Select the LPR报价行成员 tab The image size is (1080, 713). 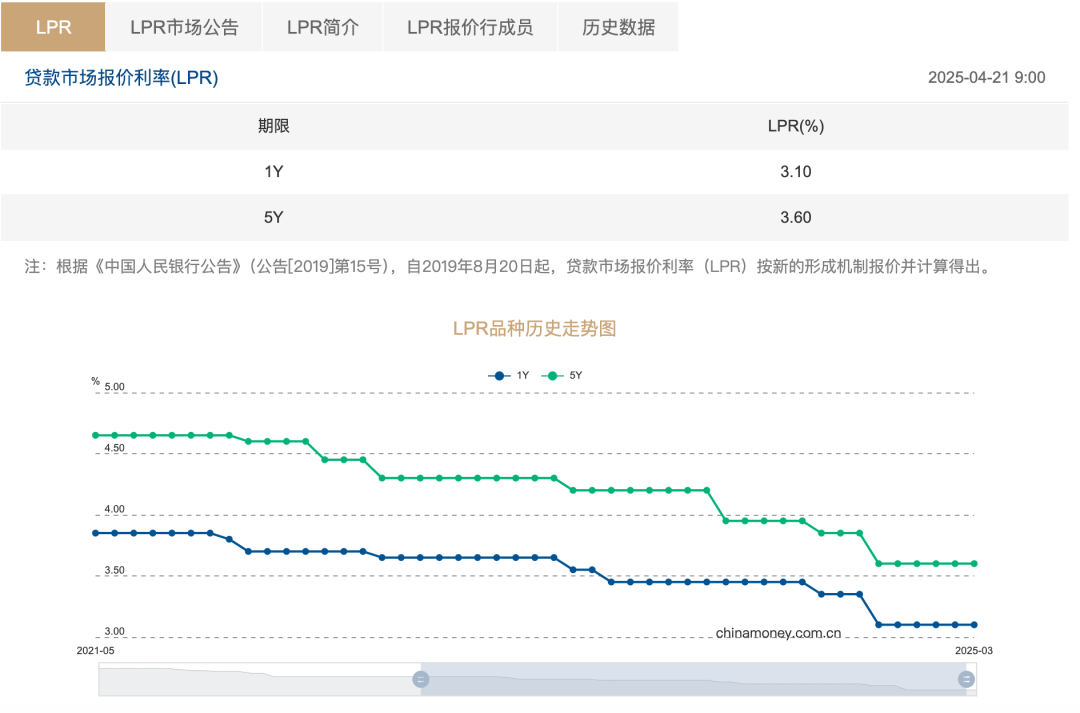469,27
